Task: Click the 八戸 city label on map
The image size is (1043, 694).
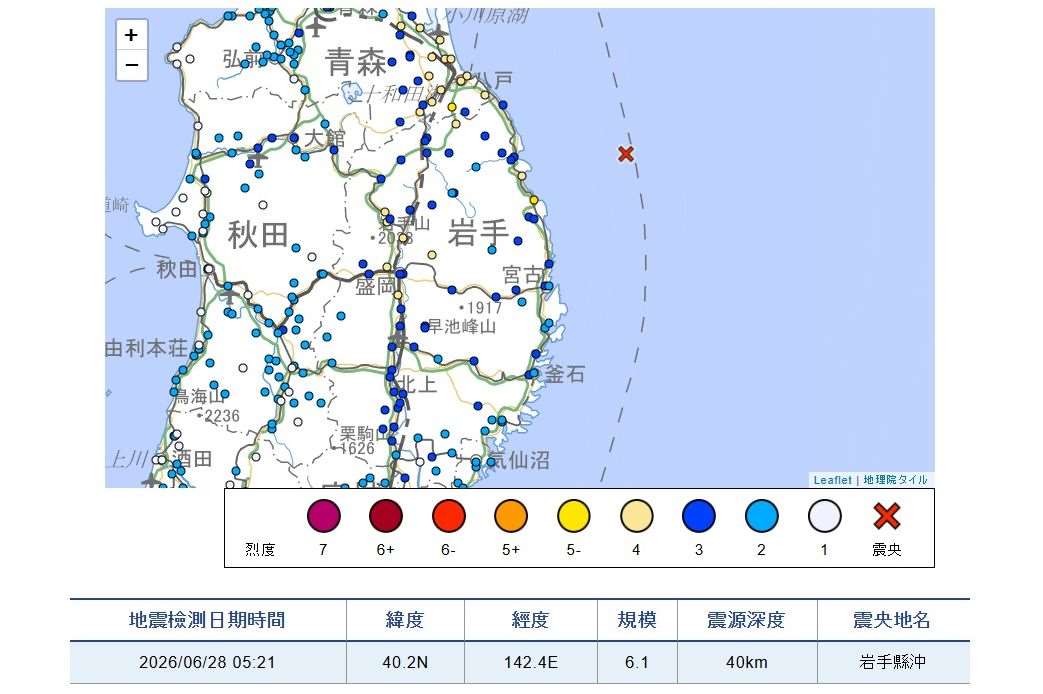Action: coord(495,81)
